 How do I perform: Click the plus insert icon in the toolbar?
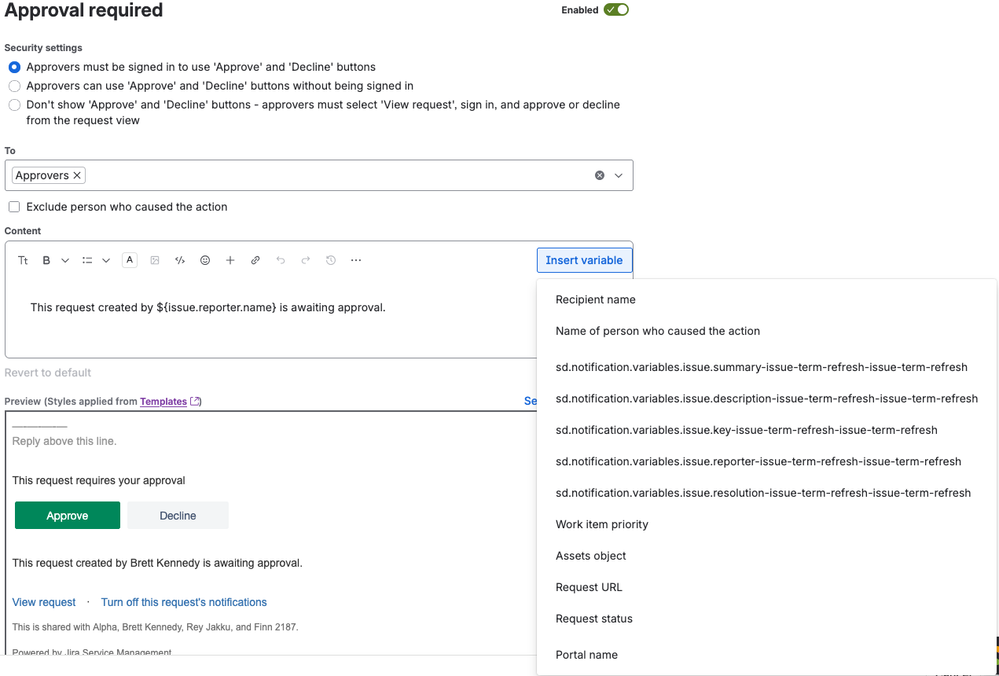229,260
